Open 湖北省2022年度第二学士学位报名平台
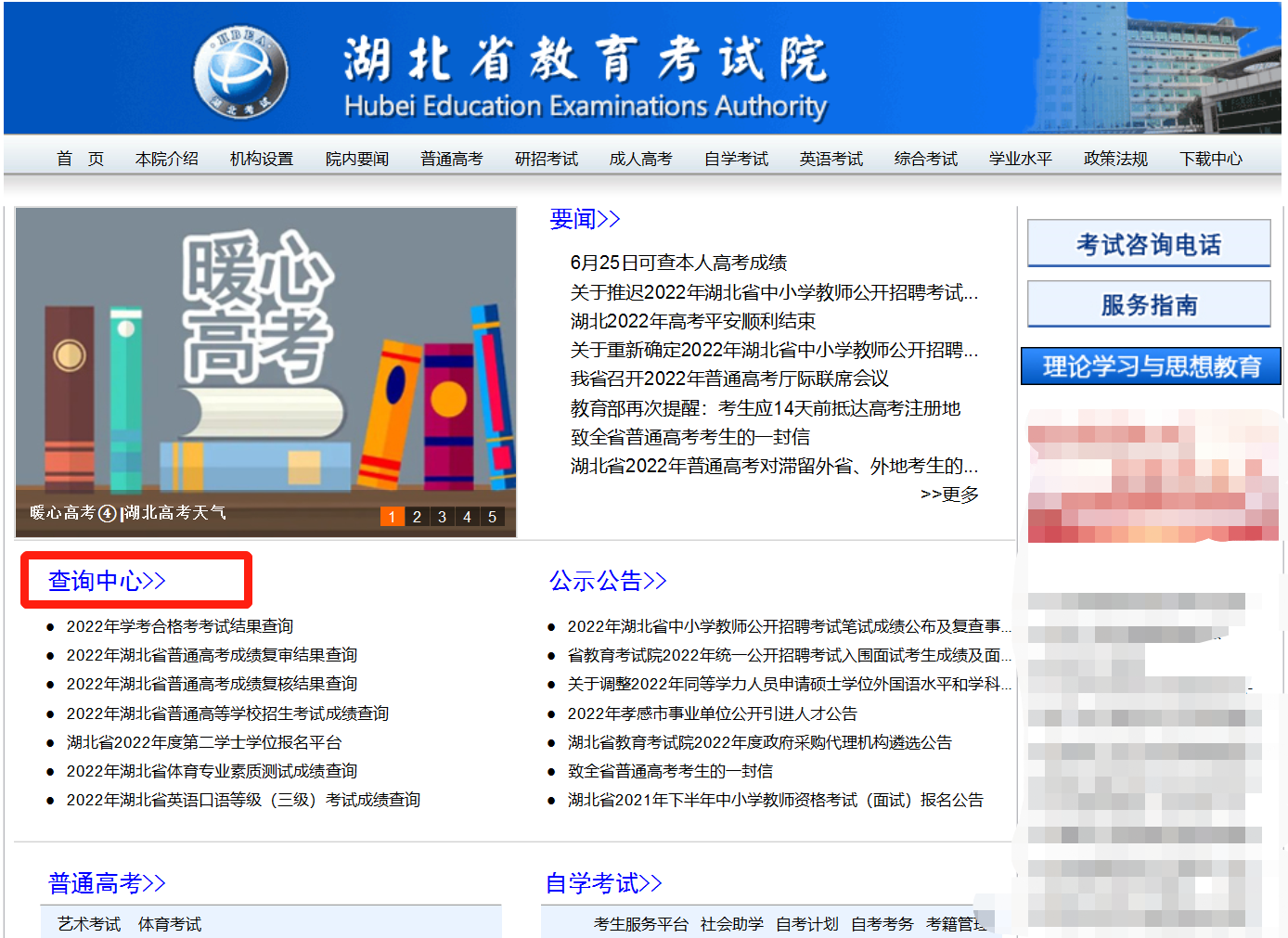This screenshot has width=1288, height=938. [204, 742]
